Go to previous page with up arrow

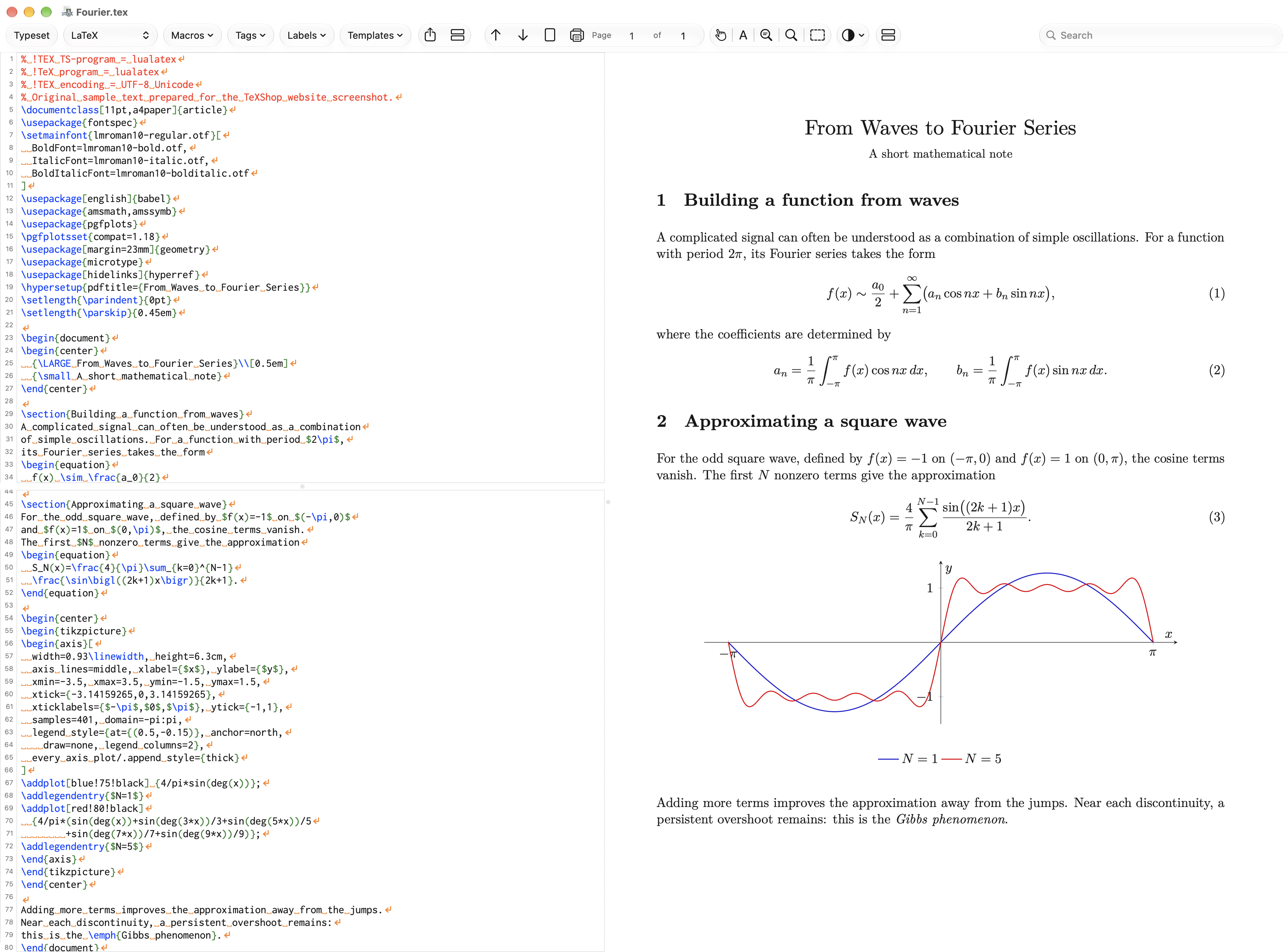tap(496, 35)
